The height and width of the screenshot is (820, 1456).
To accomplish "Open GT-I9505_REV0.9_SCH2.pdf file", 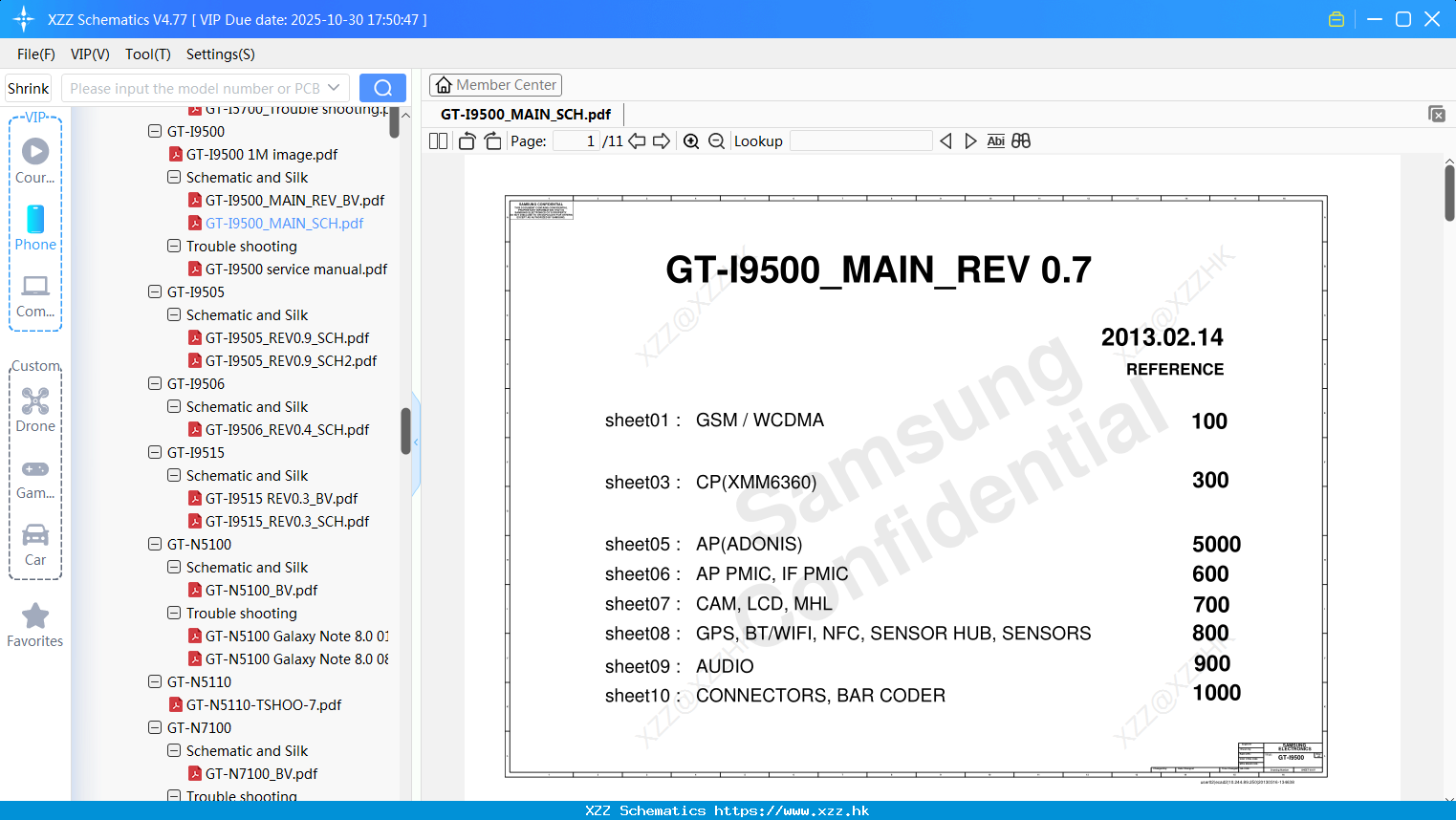I will pos(291,360).
